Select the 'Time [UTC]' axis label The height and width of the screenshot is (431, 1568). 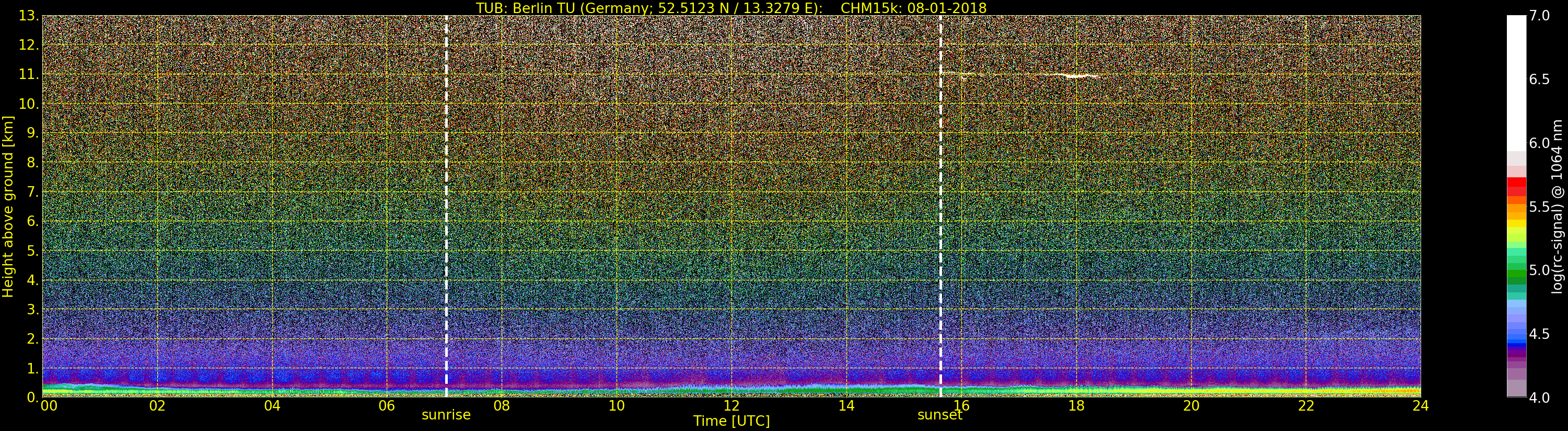point(731,421)
